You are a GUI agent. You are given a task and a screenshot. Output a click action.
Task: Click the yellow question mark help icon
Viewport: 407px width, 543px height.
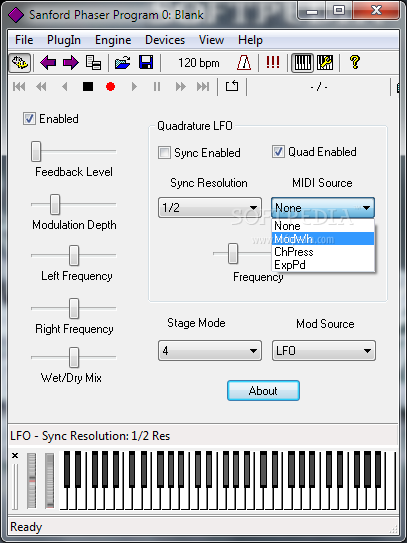tap(355, 62)
